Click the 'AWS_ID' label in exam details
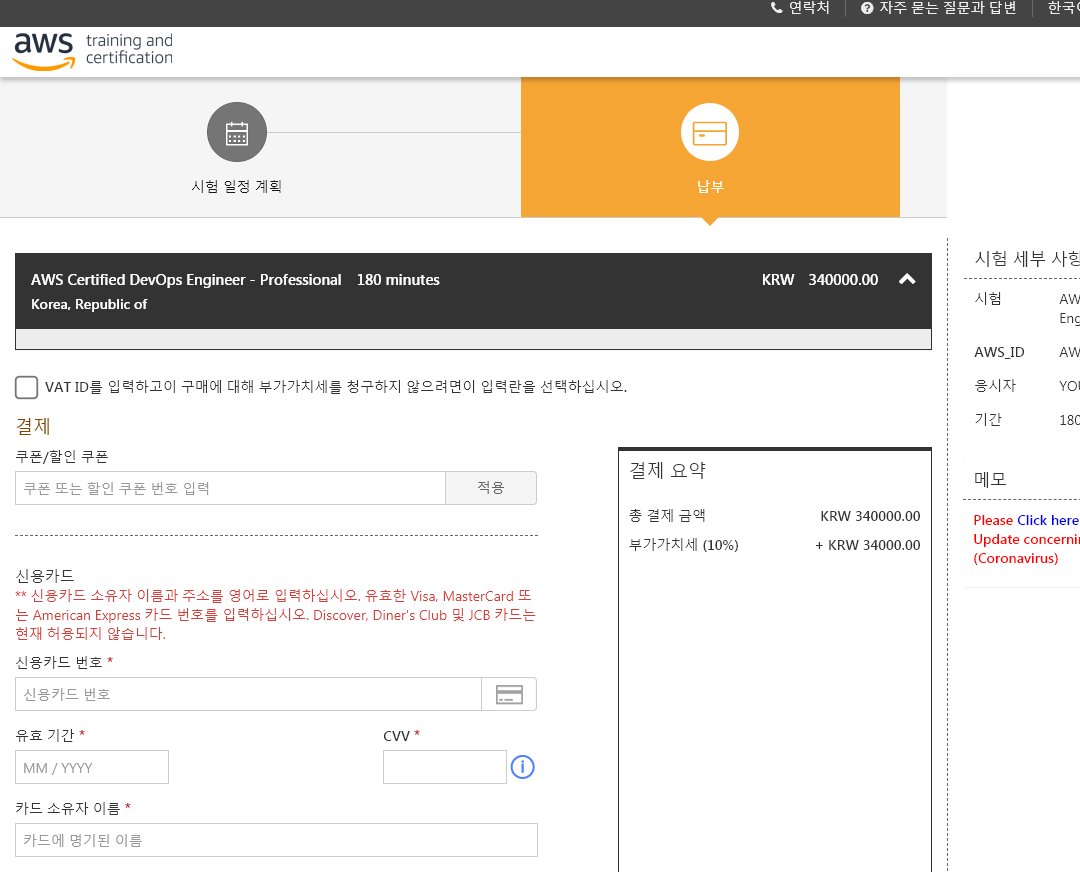The width and height of the screenshot is (1080, 872). click(x=999, y=352)
